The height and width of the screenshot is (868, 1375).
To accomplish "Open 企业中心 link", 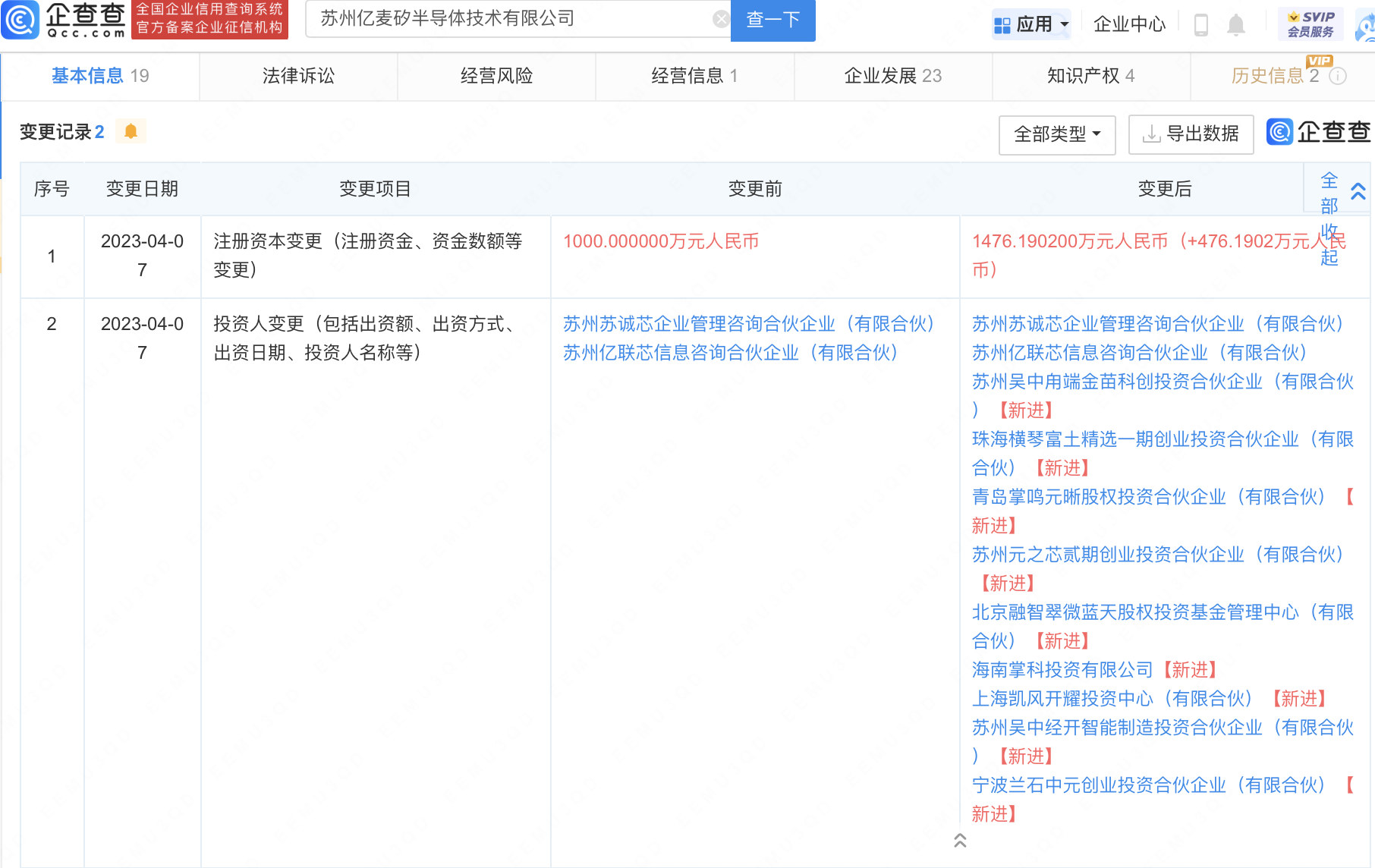I will (1129, 24).
